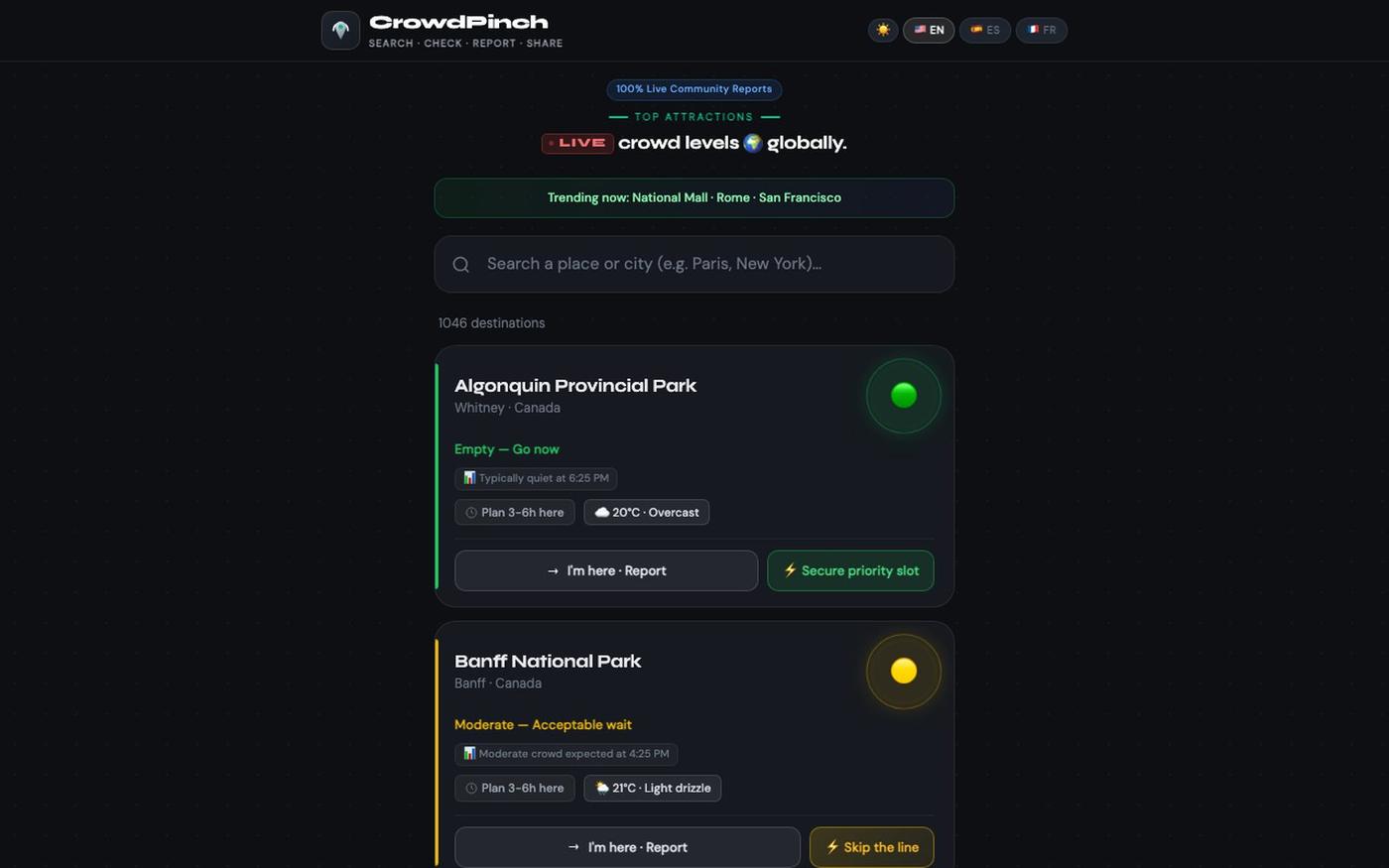Switch language to ES
The height and width of the screenshot is (868, 1389).
[x=985, y=30]
